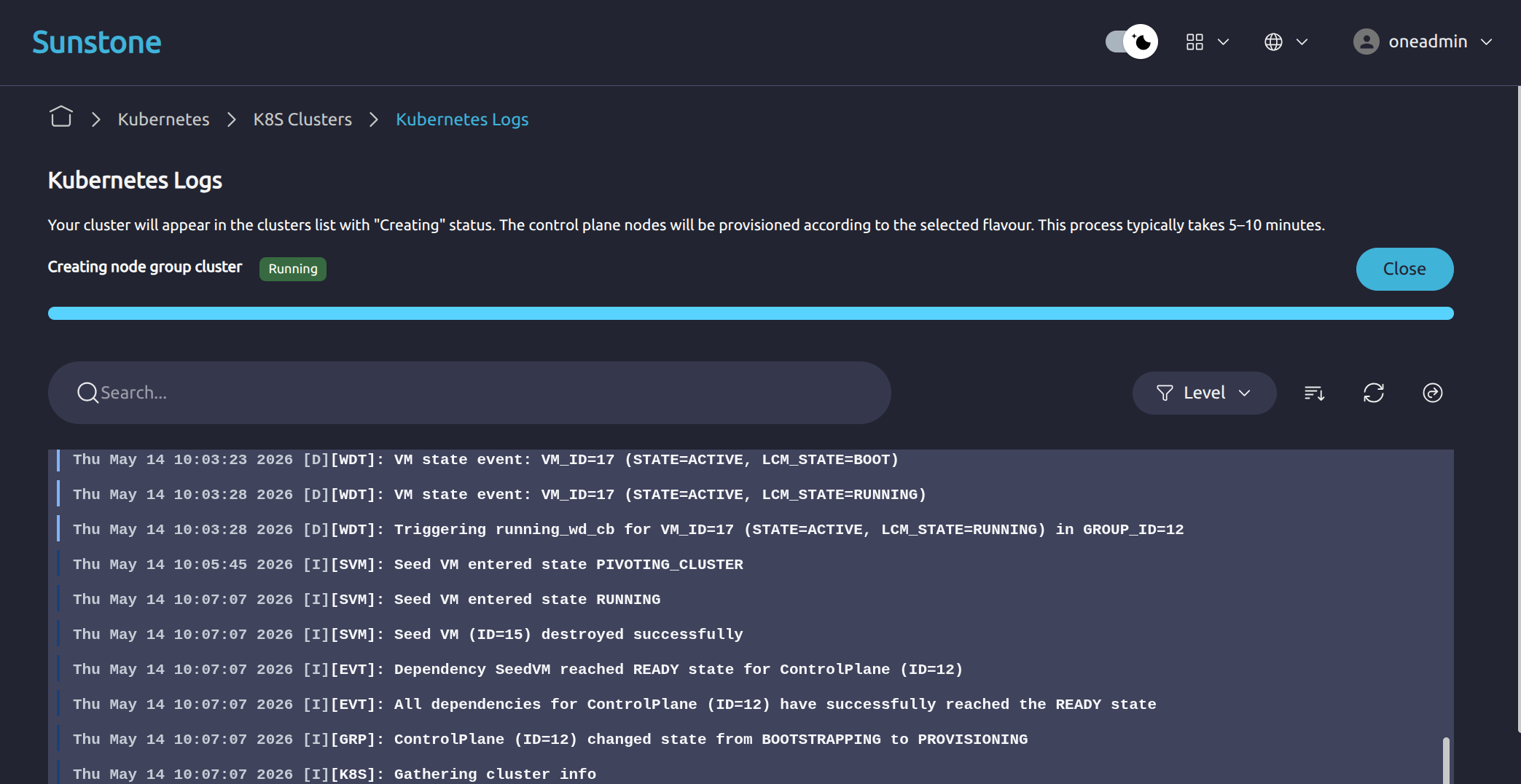Refresh the logs with the reload icon

pos(1374,393)
